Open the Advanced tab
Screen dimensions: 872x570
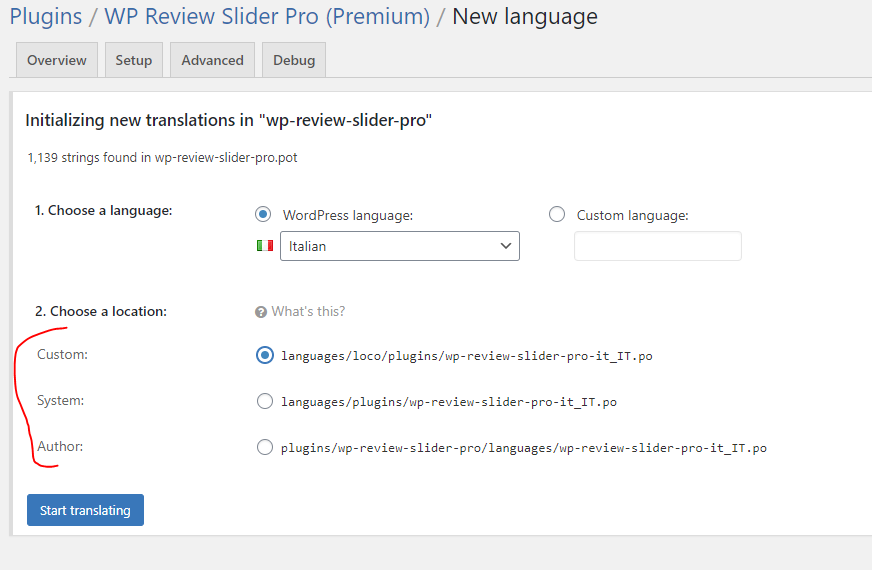coord(212,60)
